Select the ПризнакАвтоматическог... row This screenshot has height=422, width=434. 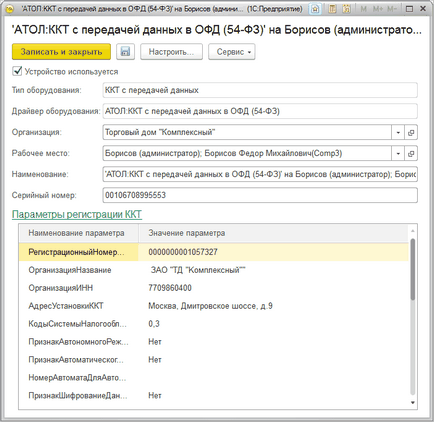click(214, 360)
